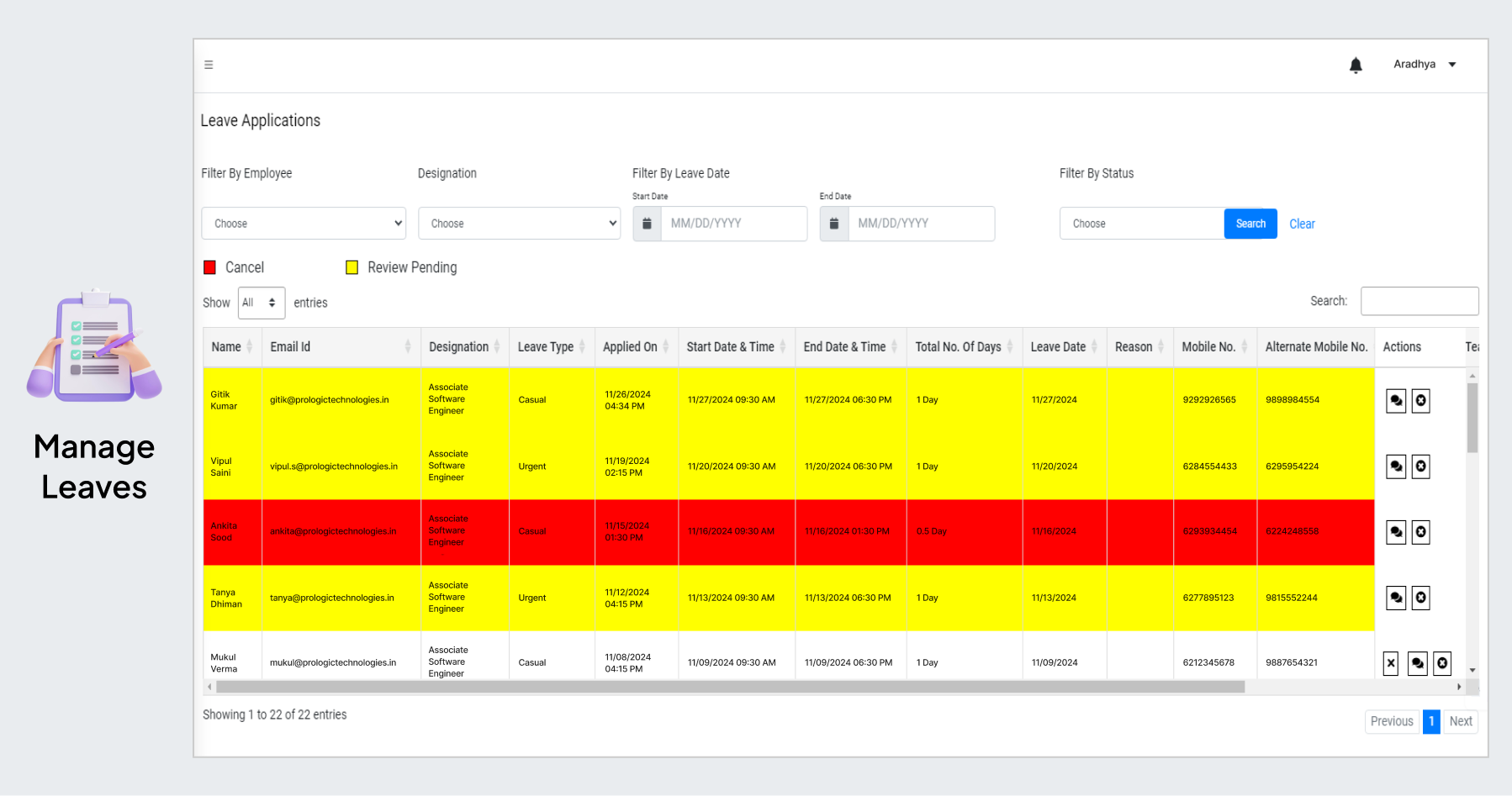Open the Show entries count selector
Viewport: 1512px width, 796px height.
tap(261, 303)
